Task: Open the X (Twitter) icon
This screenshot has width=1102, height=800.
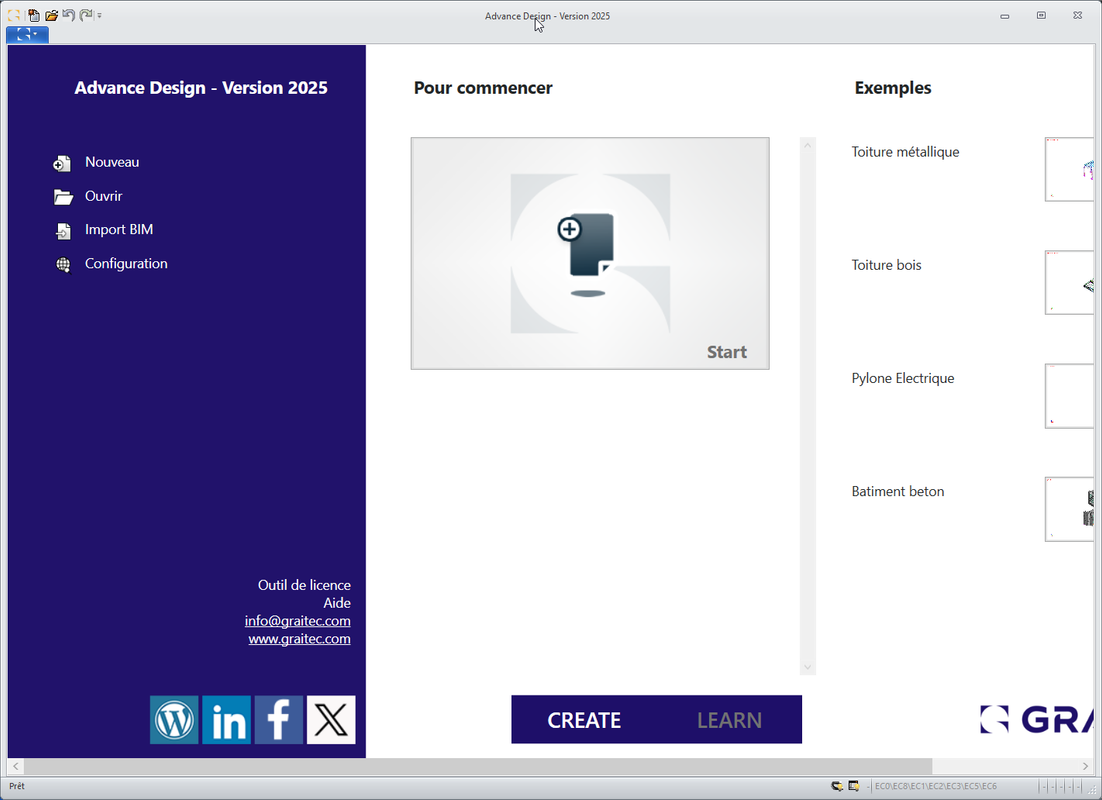Action: [331, 720]
